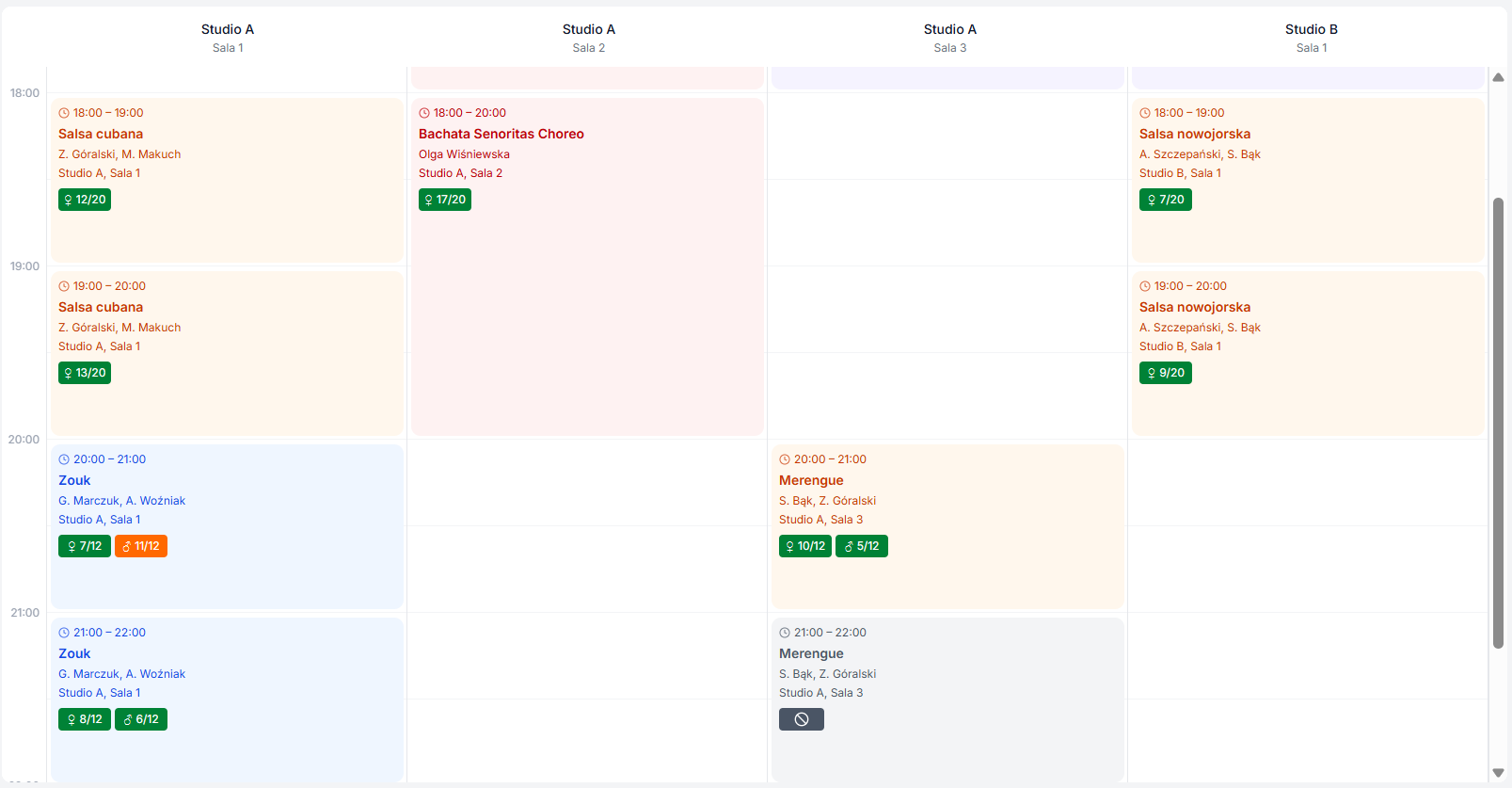Click the scrollbar up arrow
Image resolution: width=1512 pixels, height=788 pixels.
coord(1498,77)
